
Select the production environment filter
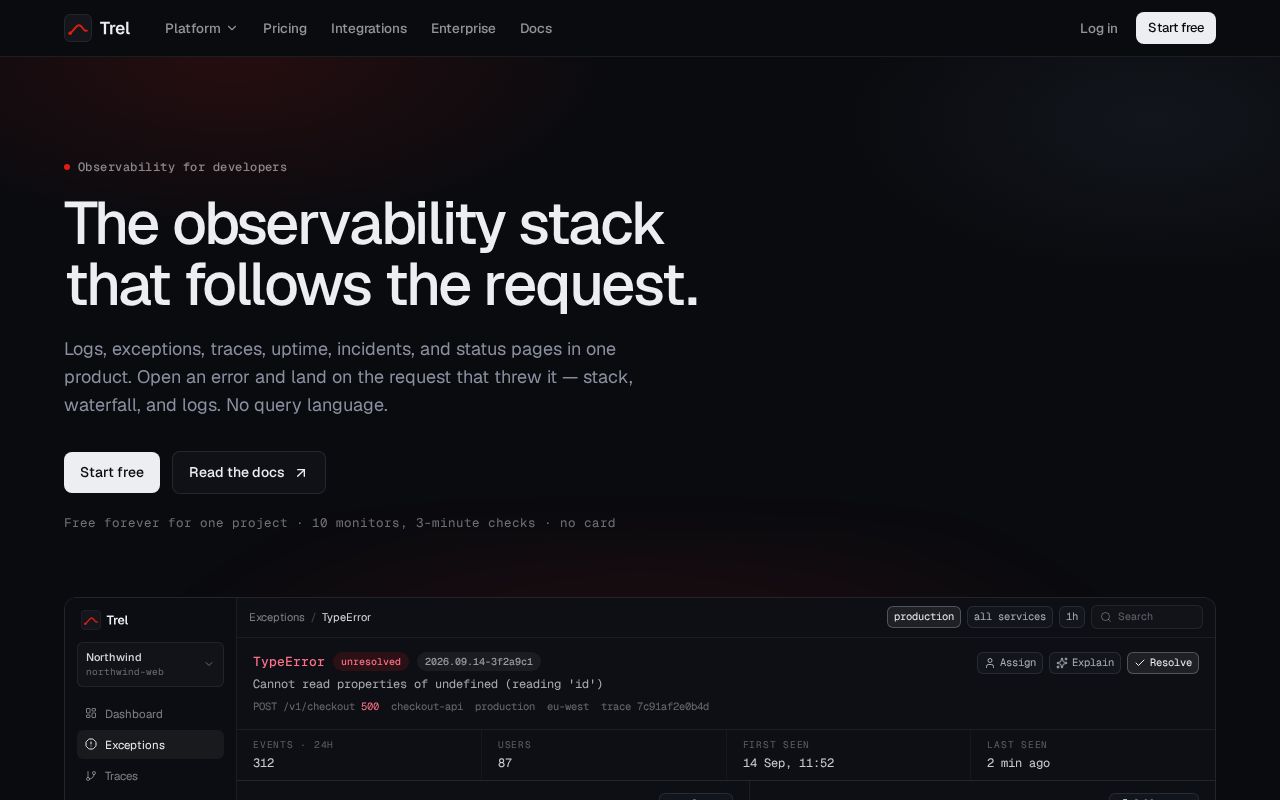tap(924, 617)
